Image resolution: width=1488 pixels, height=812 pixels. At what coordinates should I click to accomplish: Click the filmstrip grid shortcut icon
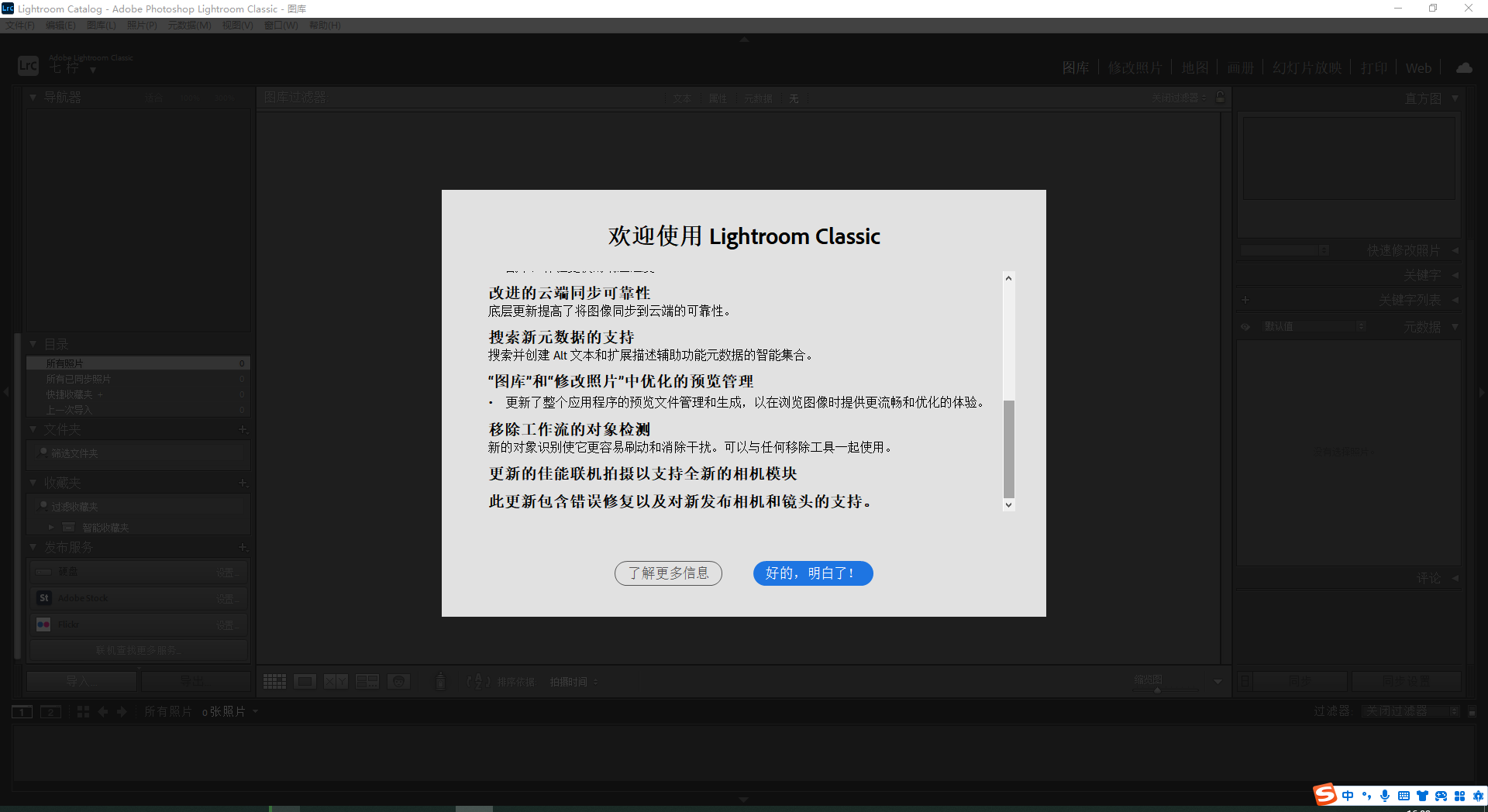(83, 711)
